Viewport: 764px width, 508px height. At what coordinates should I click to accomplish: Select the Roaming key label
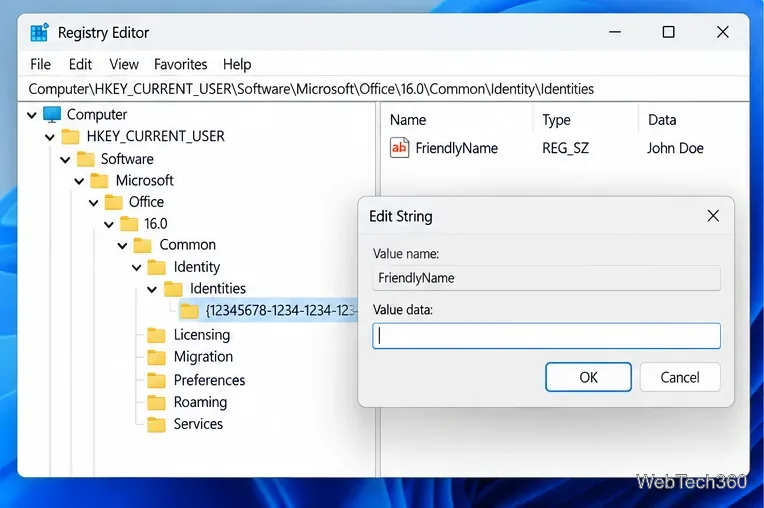200,402
